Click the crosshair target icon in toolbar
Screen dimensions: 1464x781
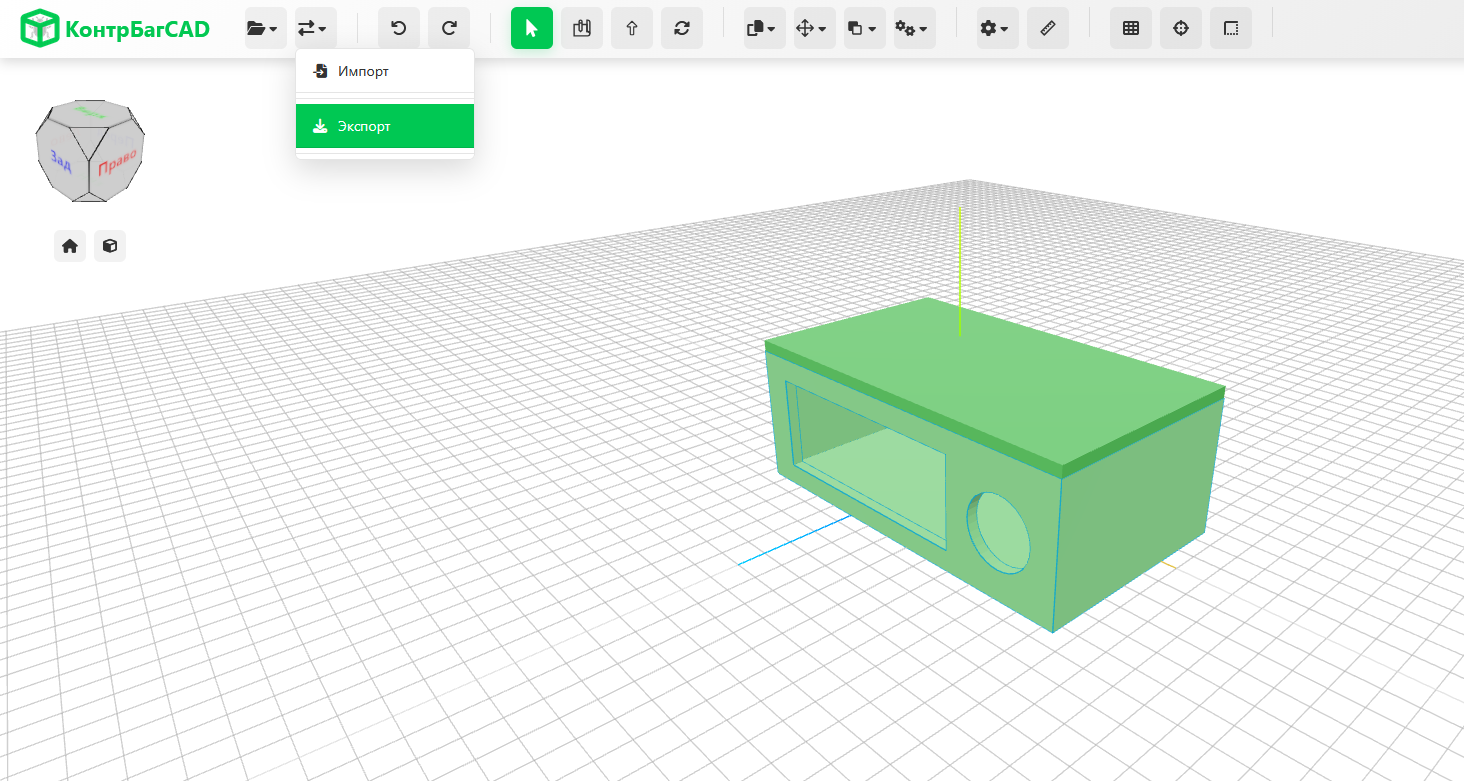point(1180,29)
